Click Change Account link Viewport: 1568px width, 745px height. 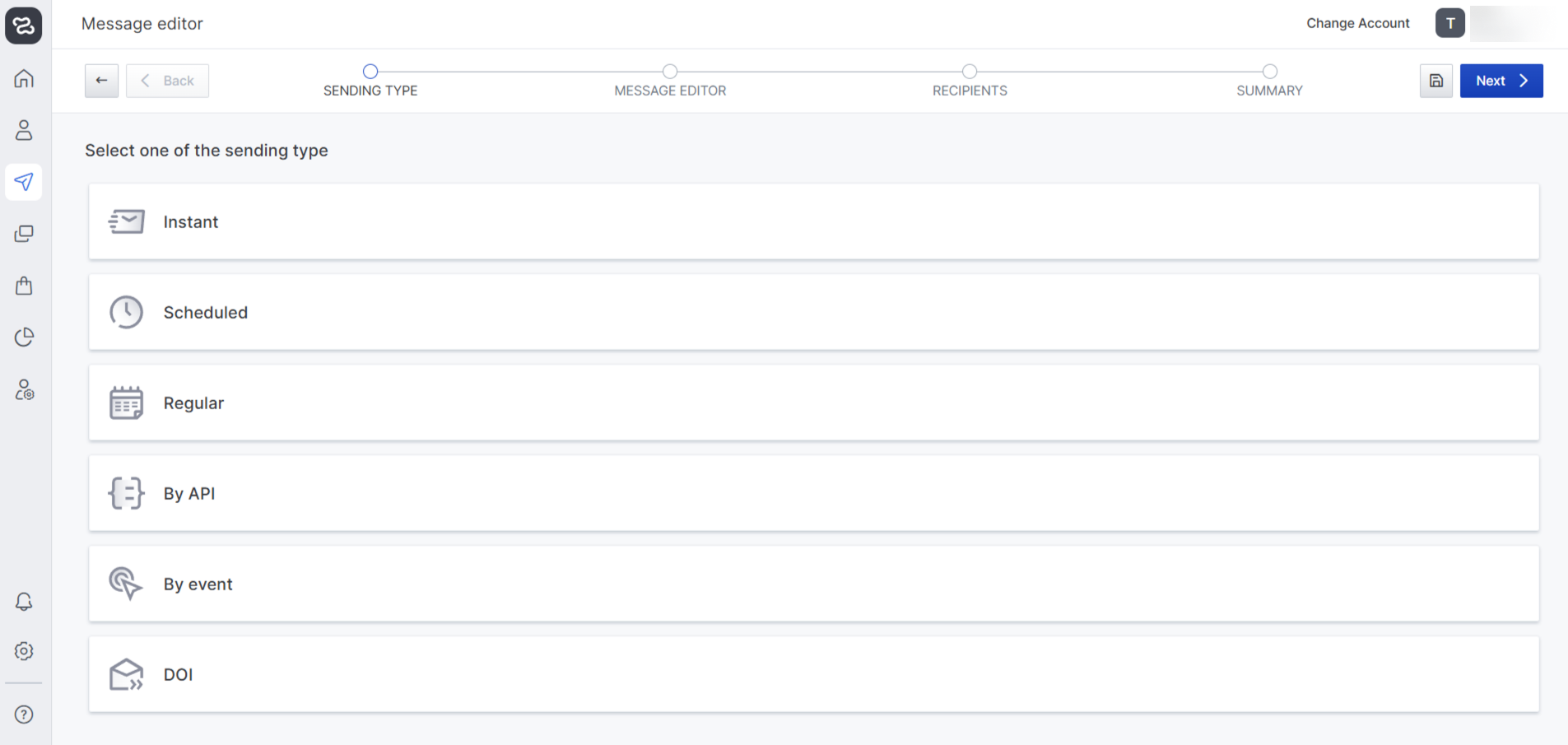click(x=1357, y=23)
